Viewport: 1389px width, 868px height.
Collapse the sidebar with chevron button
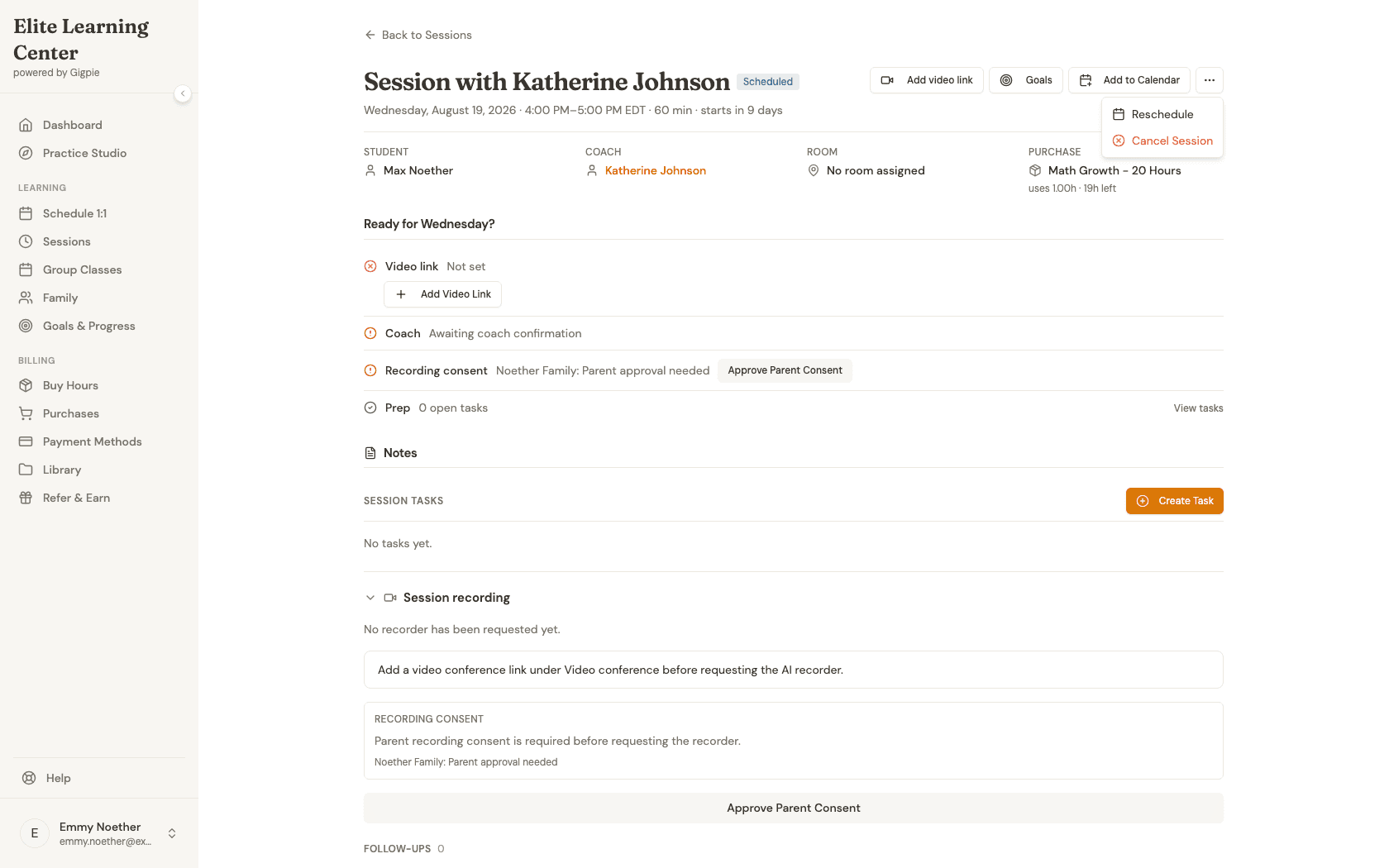pyautogui.click(x=183, y=93)
